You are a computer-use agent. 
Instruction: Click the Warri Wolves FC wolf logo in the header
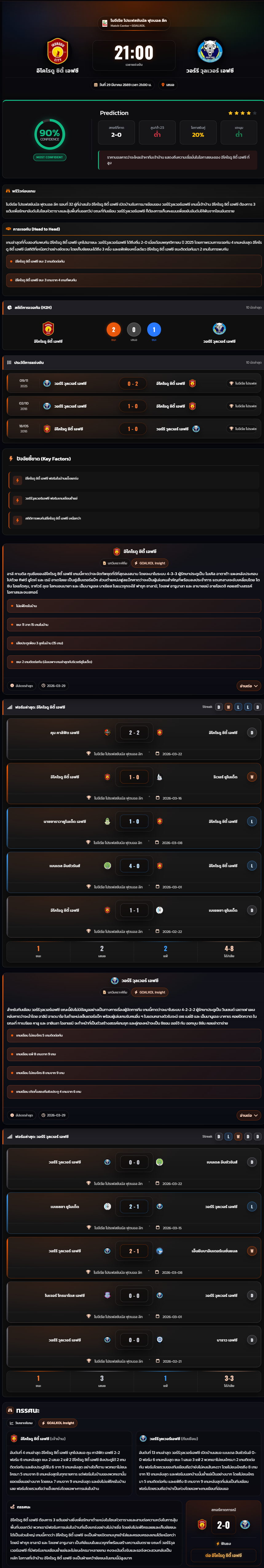pos(210,52)
